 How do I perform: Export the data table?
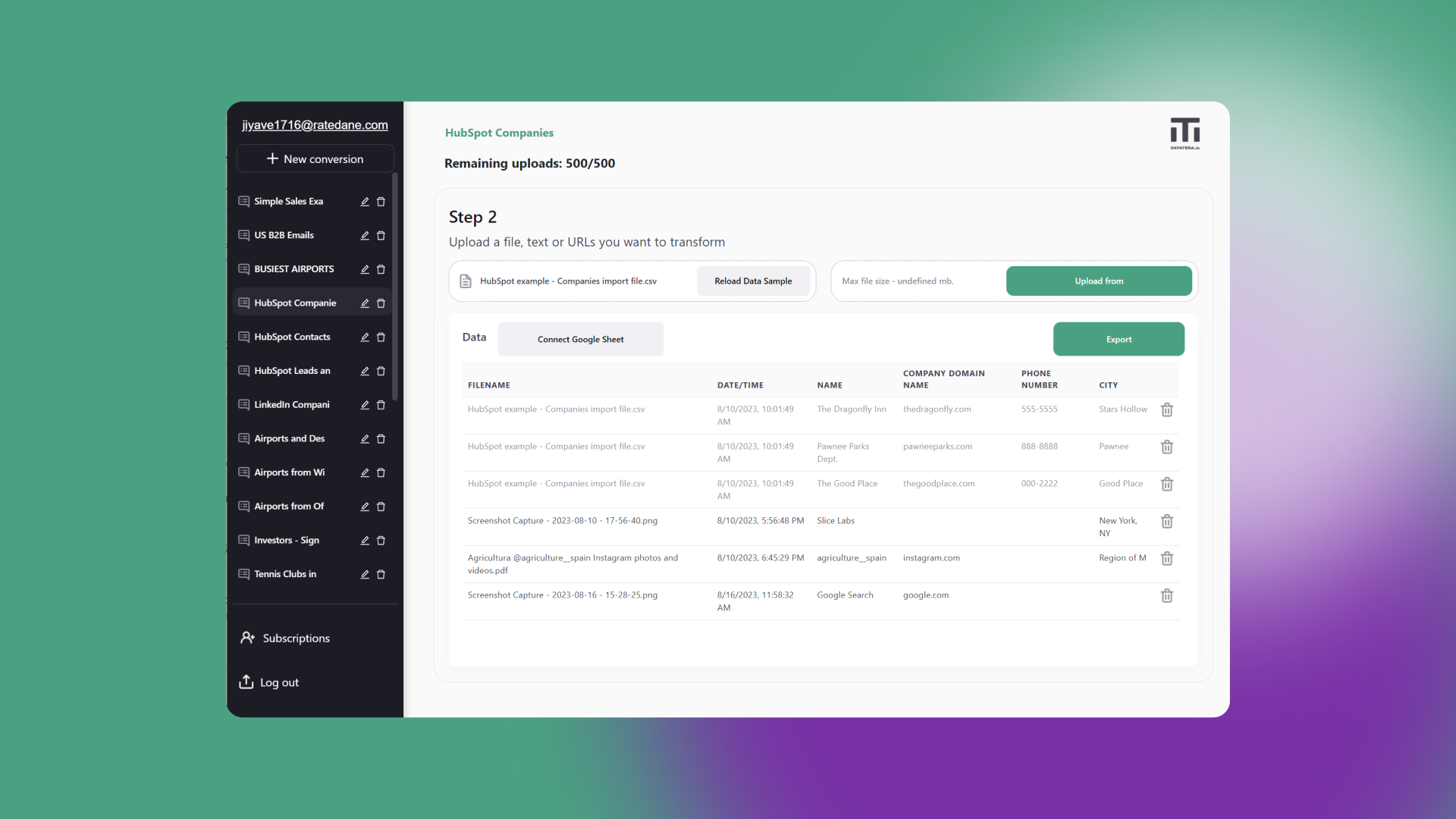[1118, 339]
